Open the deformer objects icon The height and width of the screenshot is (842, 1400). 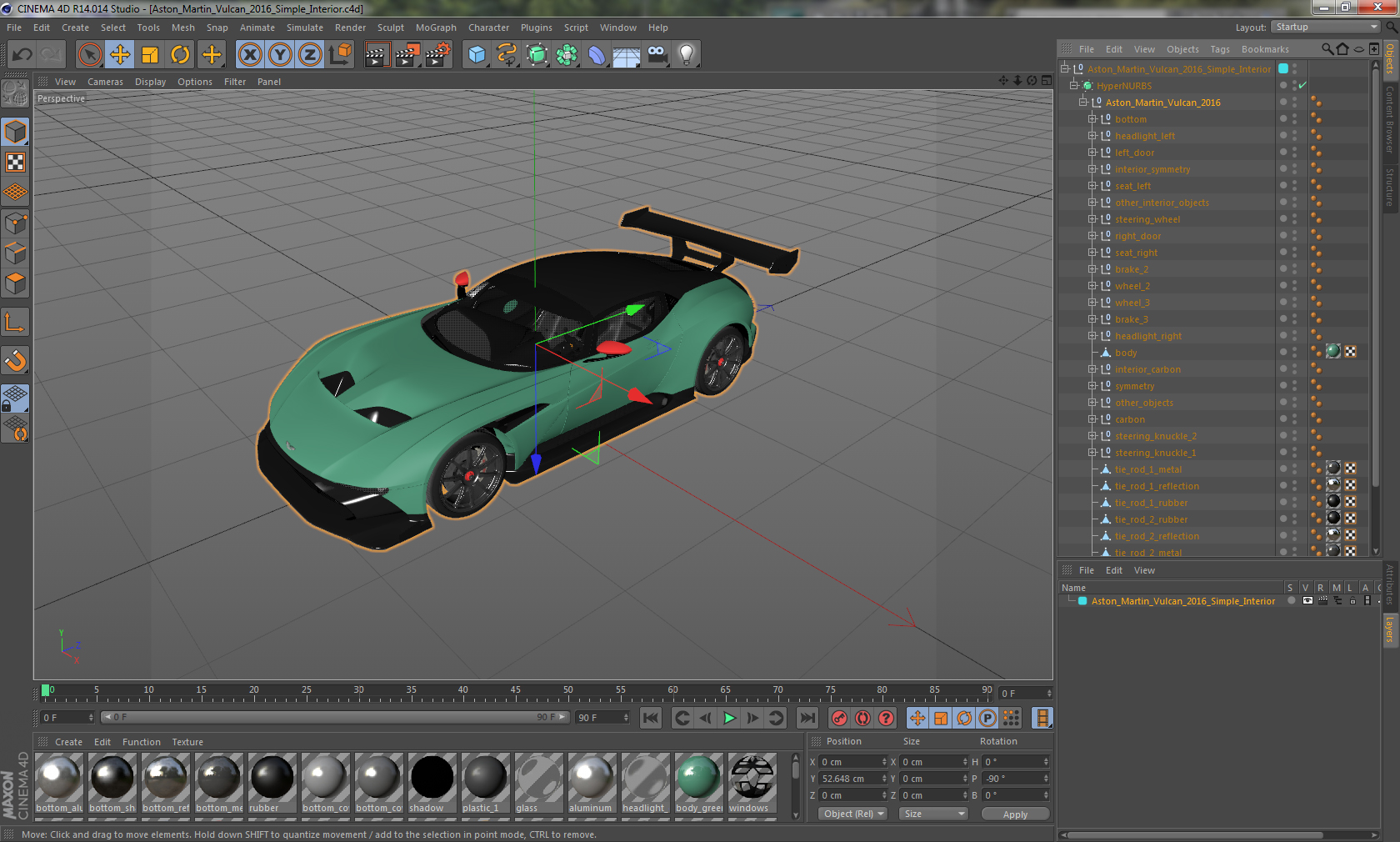pos(597,55)
